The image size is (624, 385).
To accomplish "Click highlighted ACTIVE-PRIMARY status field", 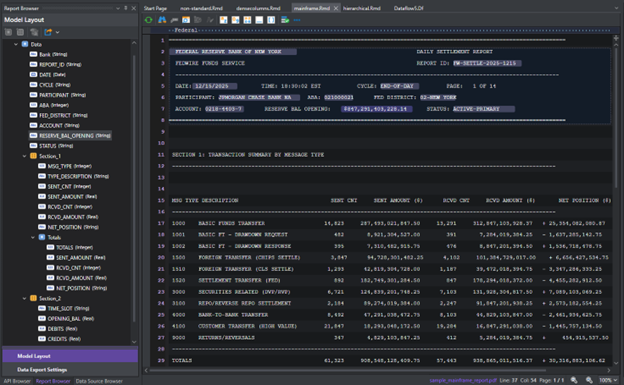I will [484, 109].
